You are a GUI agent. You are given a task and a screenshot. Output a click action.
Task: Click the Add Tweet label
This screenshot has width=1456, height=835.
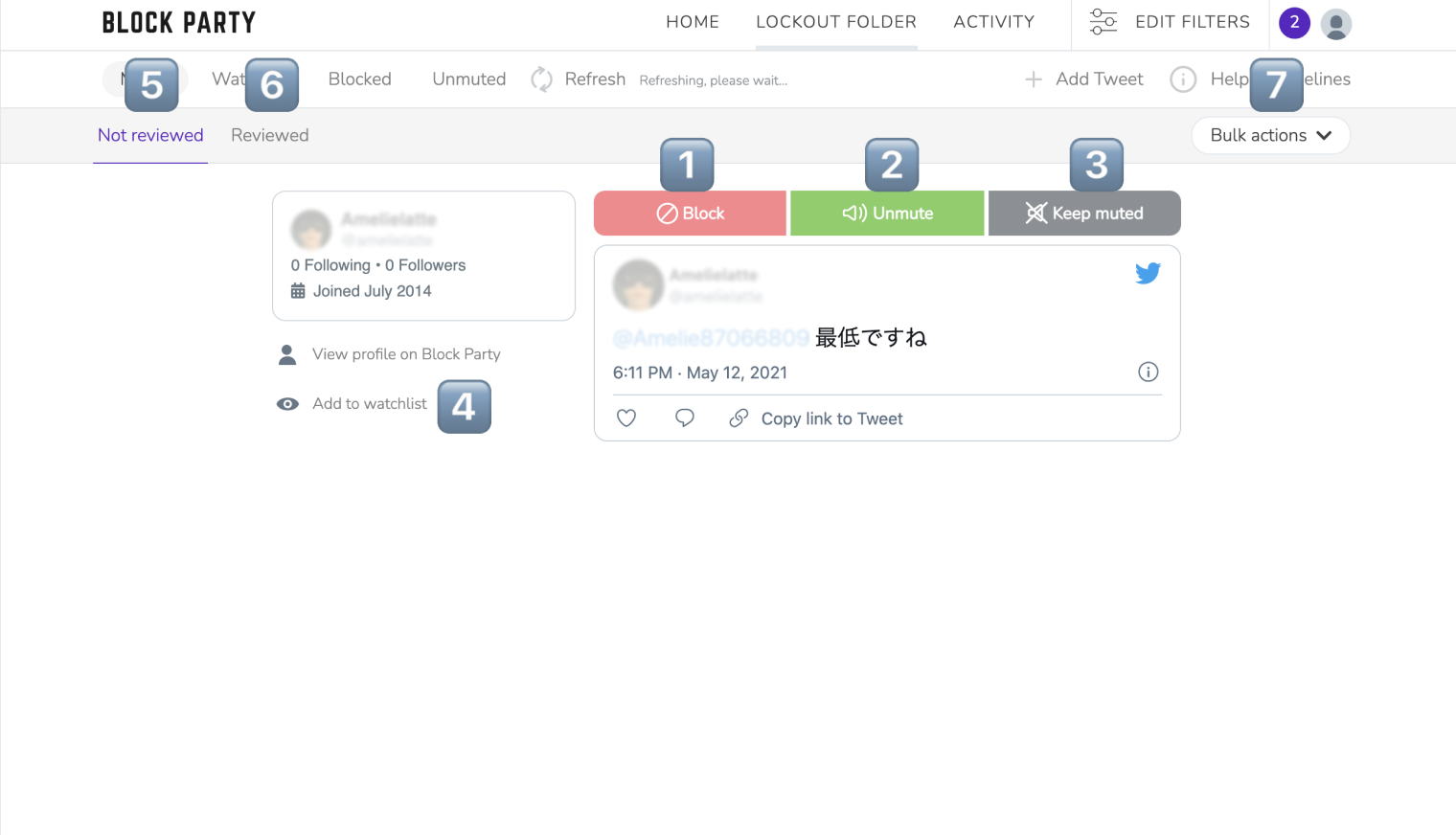pyautogui.click(x=1100, y=79)
